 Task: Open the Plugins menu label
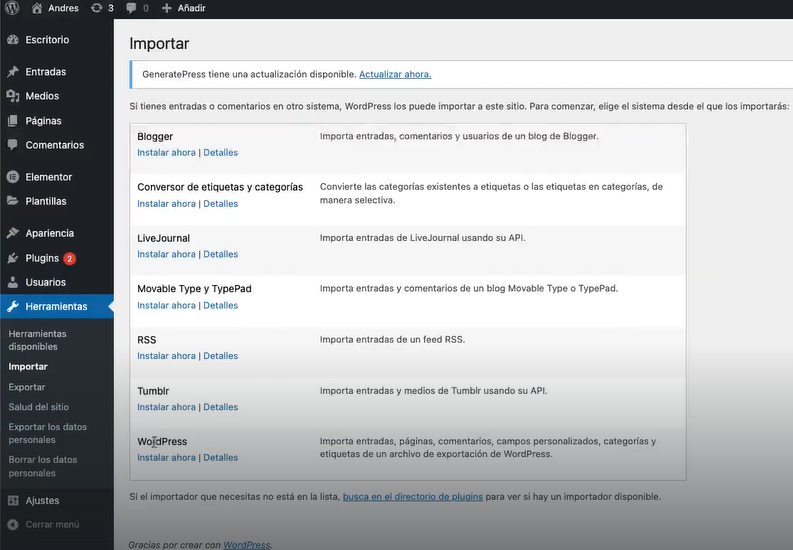coord(42,258)
